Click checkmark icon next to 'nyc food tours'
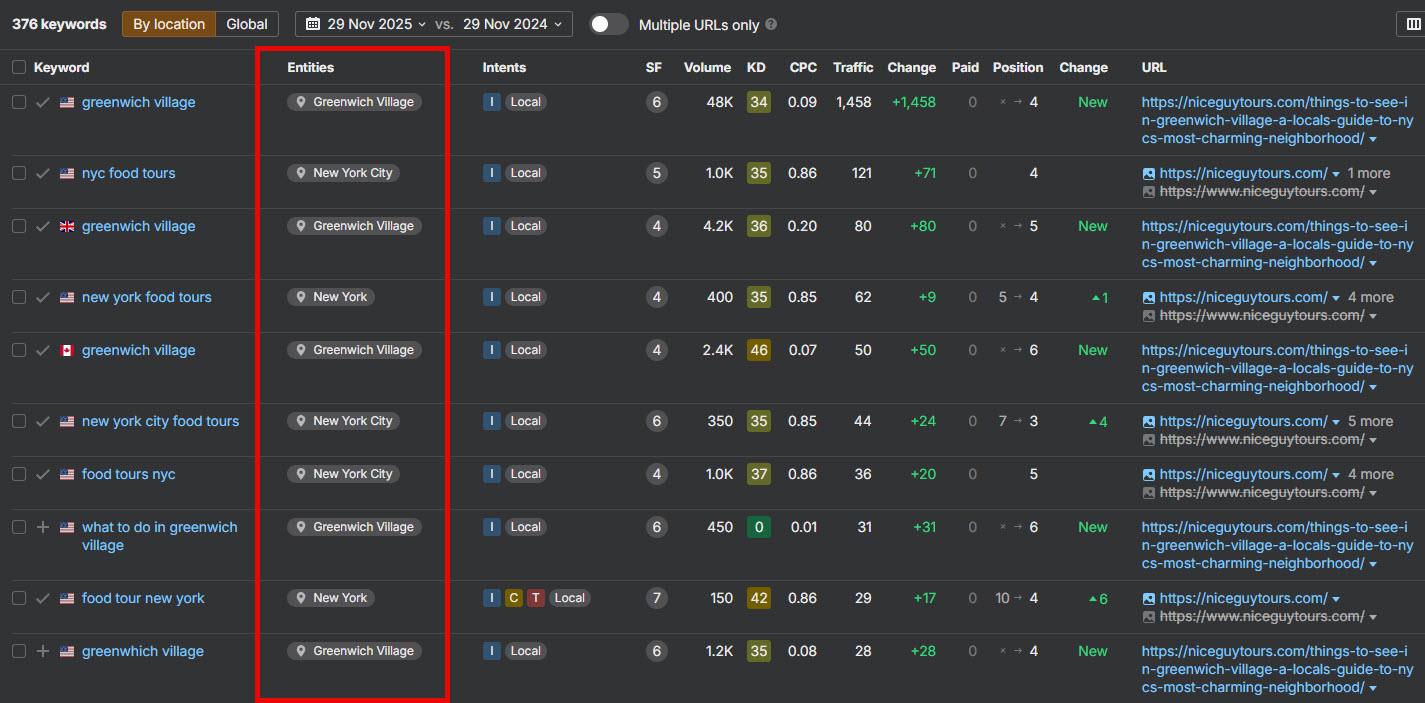The image size is (1425, 703). 42,173
